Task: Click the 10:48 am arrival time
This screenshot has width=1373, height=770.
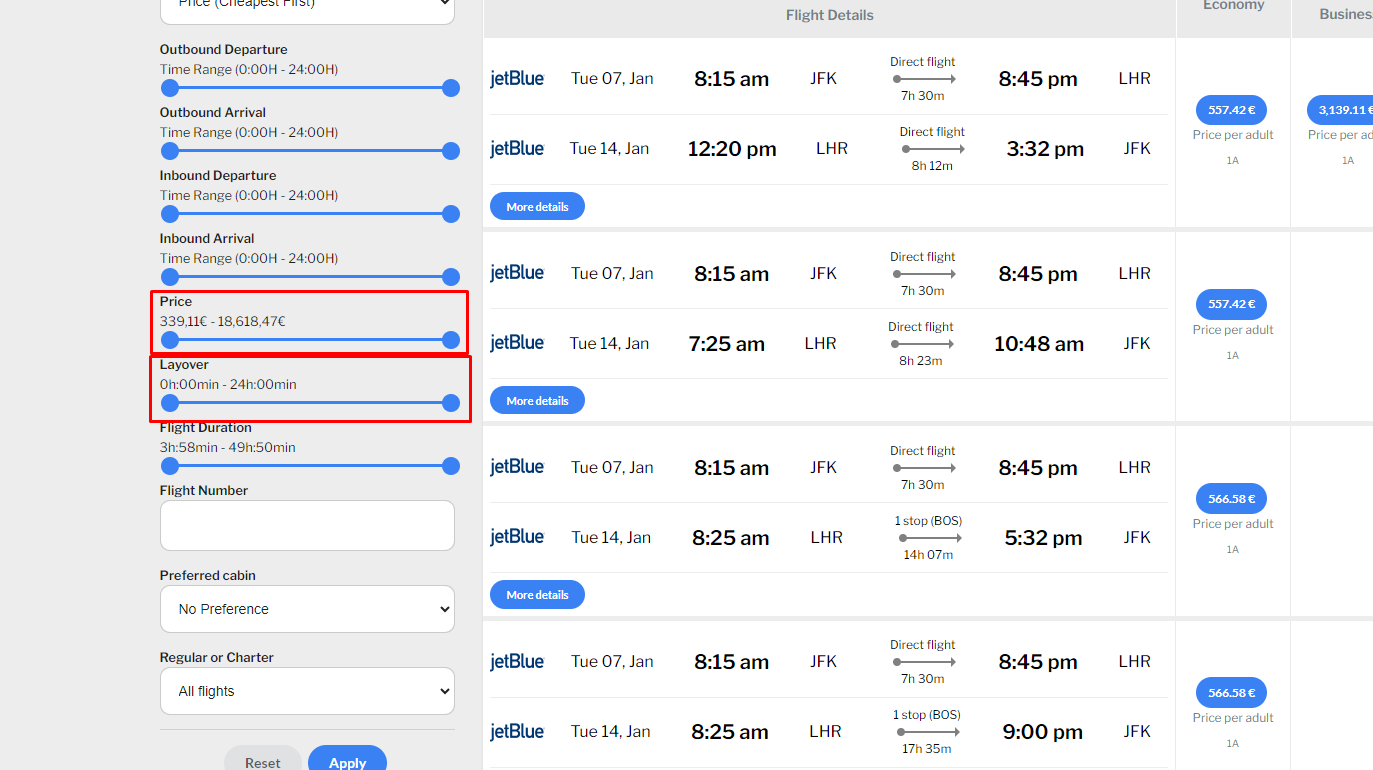Action: click(1039, 344)
